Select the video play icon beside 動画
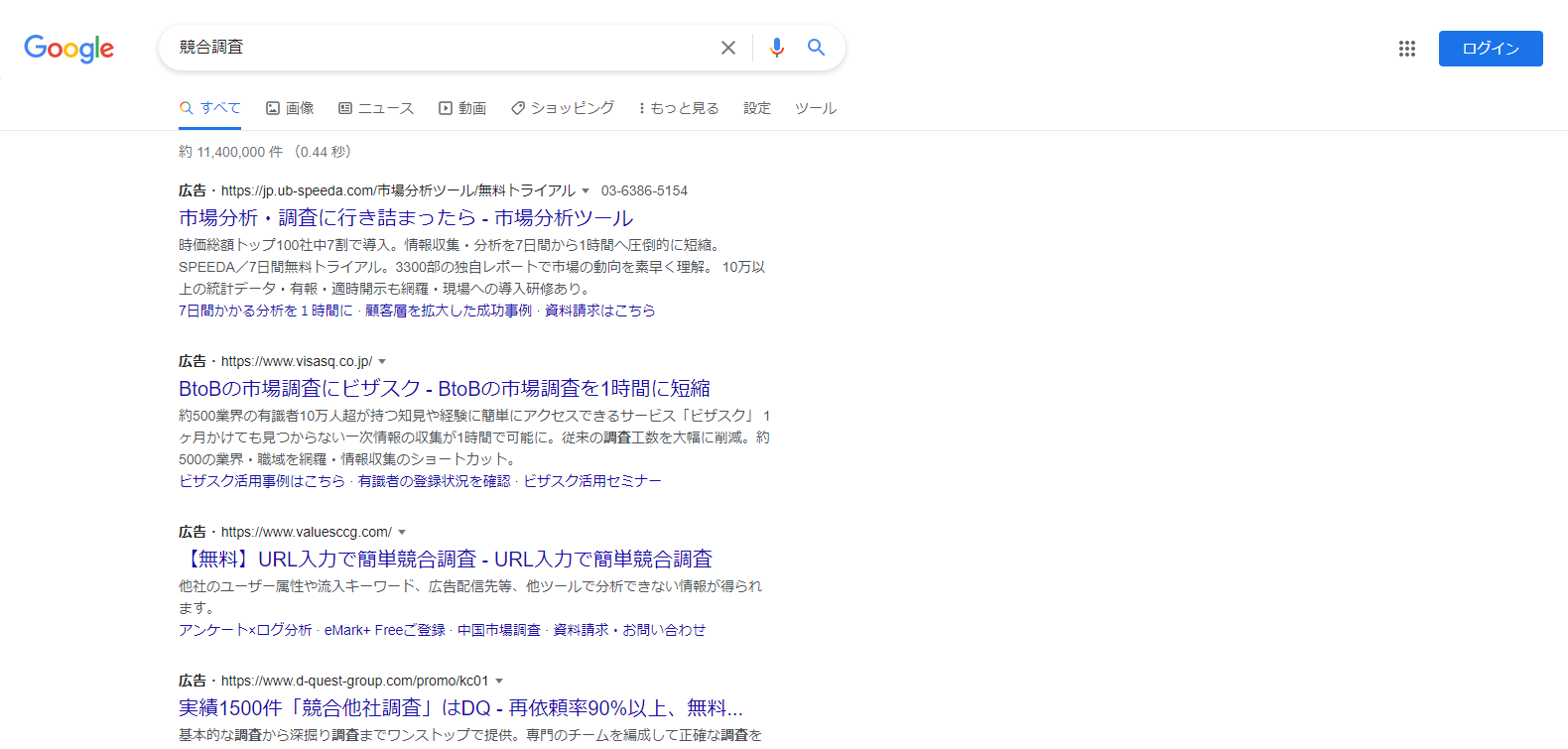Screen dimensions: 1568x749 446,108
